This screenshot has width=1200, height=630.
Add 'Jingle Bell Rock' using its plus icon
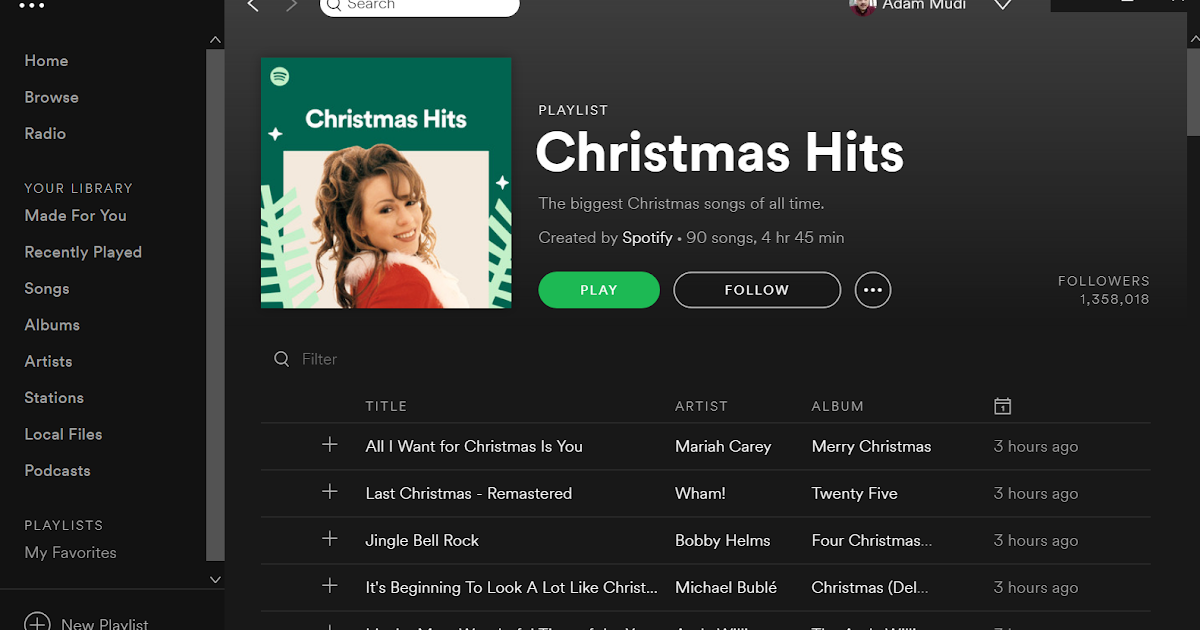pyautogui.click(x=330, y=540)
